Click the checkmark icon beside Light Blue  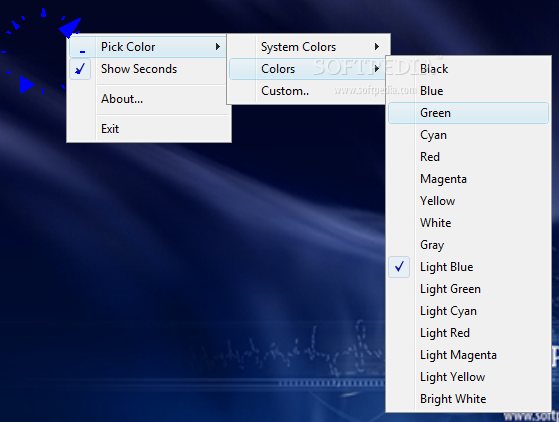[x=399, y=267]
